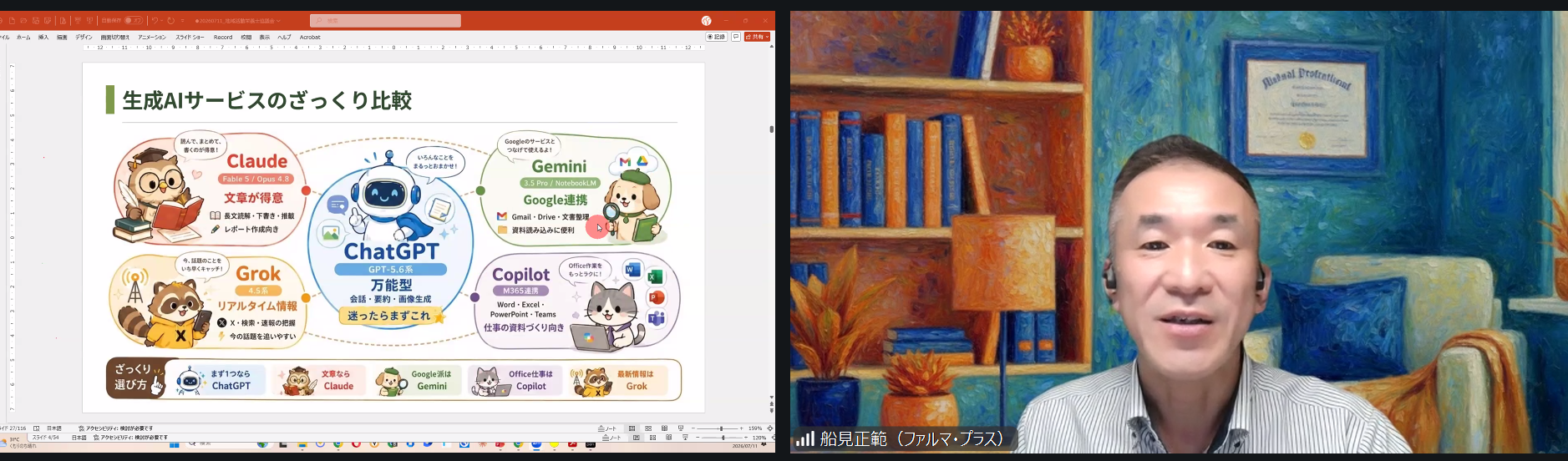Adjust the upper status bar zoom slider
Screen dimensions: 1568x461
[x=721, y=428]
